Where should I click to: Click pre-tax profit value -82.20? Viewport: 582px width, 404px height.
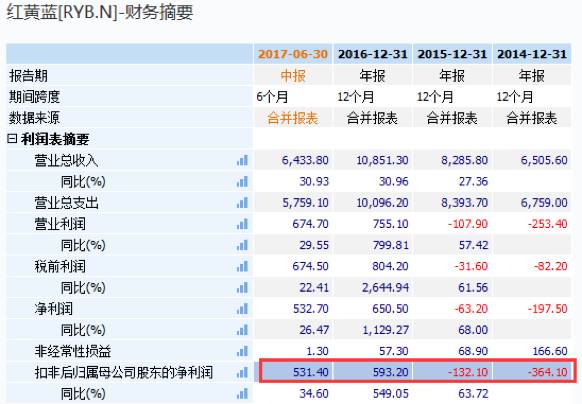(x=551, y=266)
